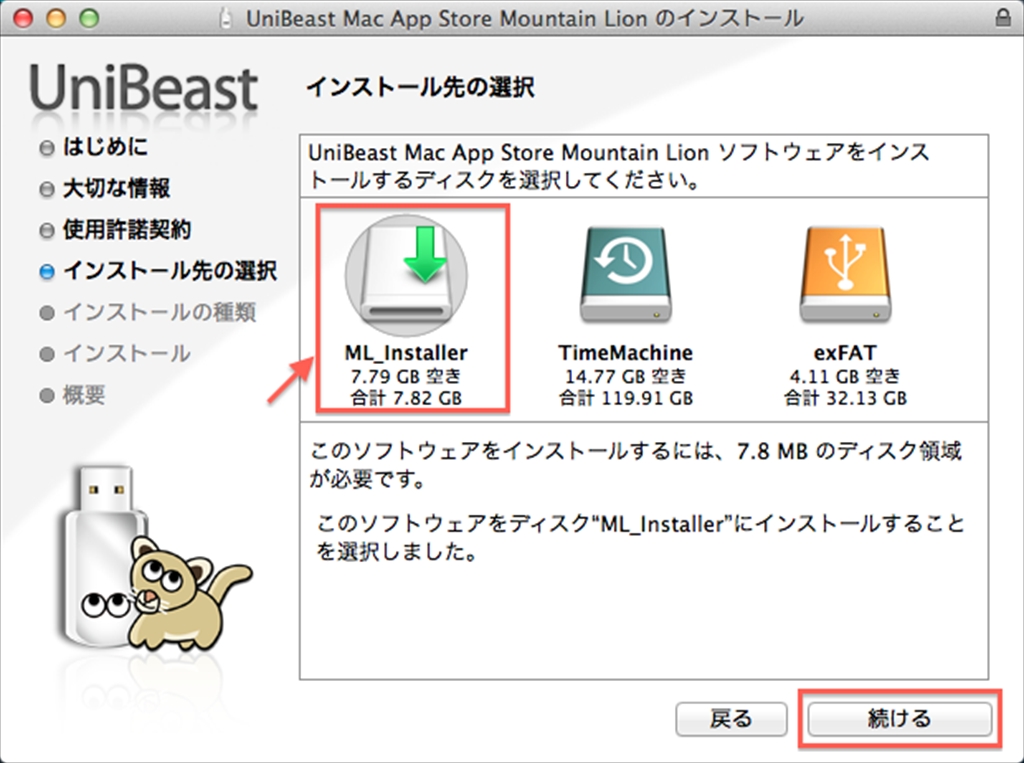This screenshot has width=1024, height=763.
Task: Click the TimeMachine disk name label
Action: pos(626,353)
